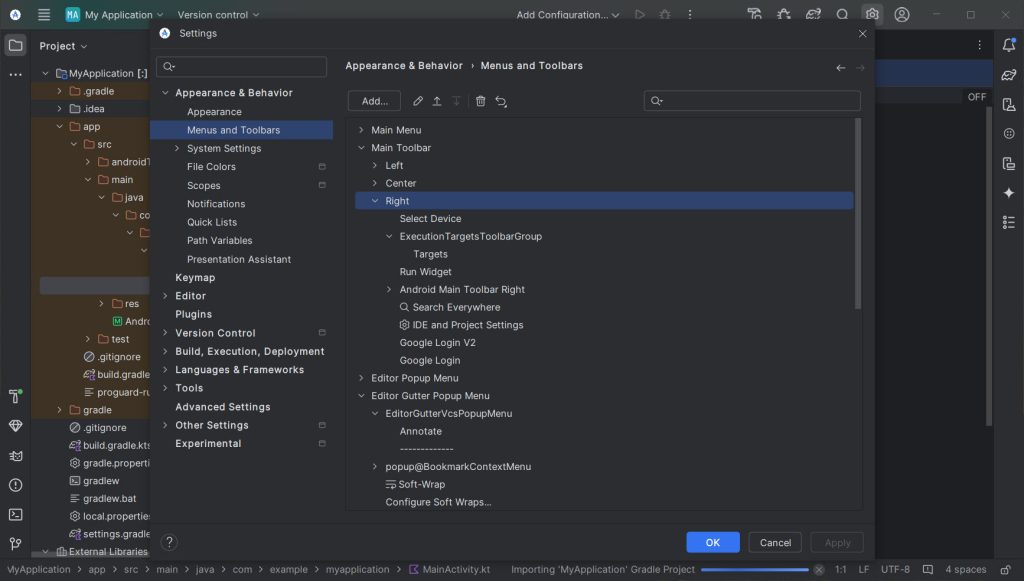Viewport: 1024px width, 581px height.
Task: Click the Sync Gradle elephant icon in title bar
Action: click(x=813, y=14)
